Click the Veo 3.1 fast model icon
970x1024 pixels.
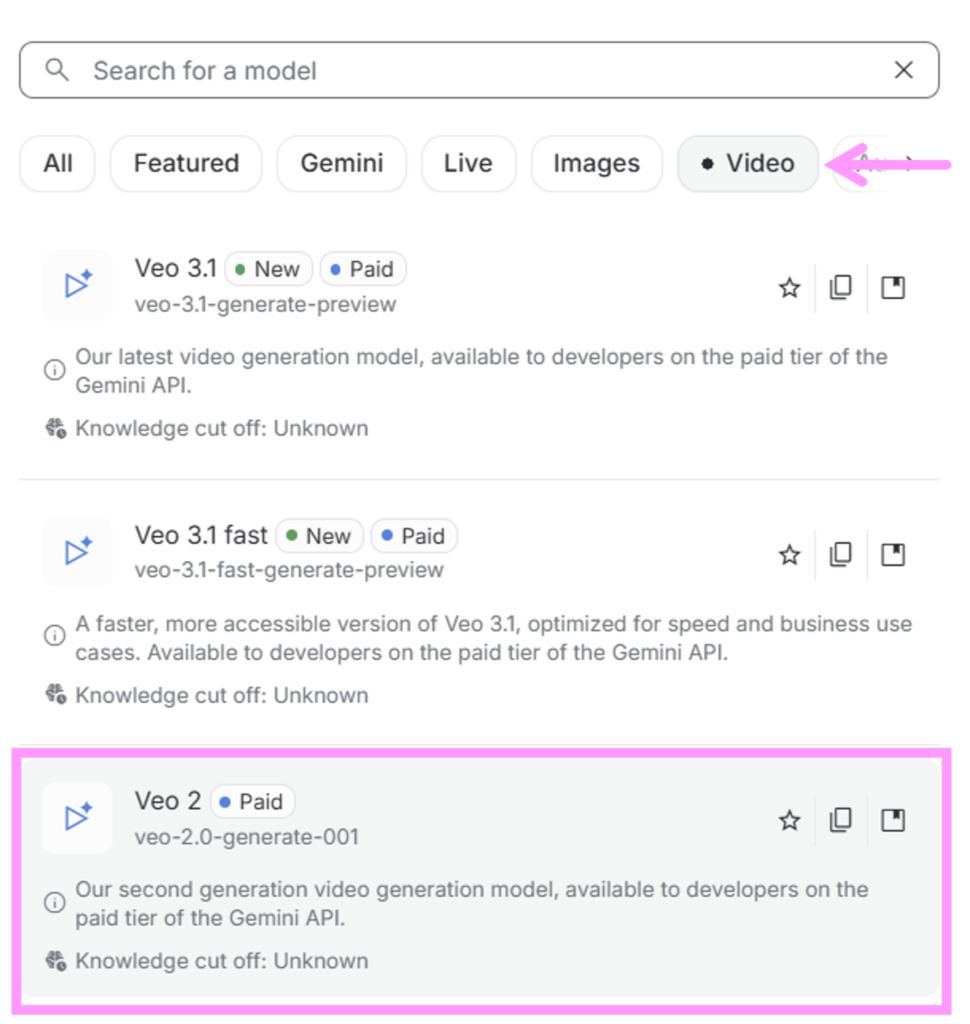[78, 552]
